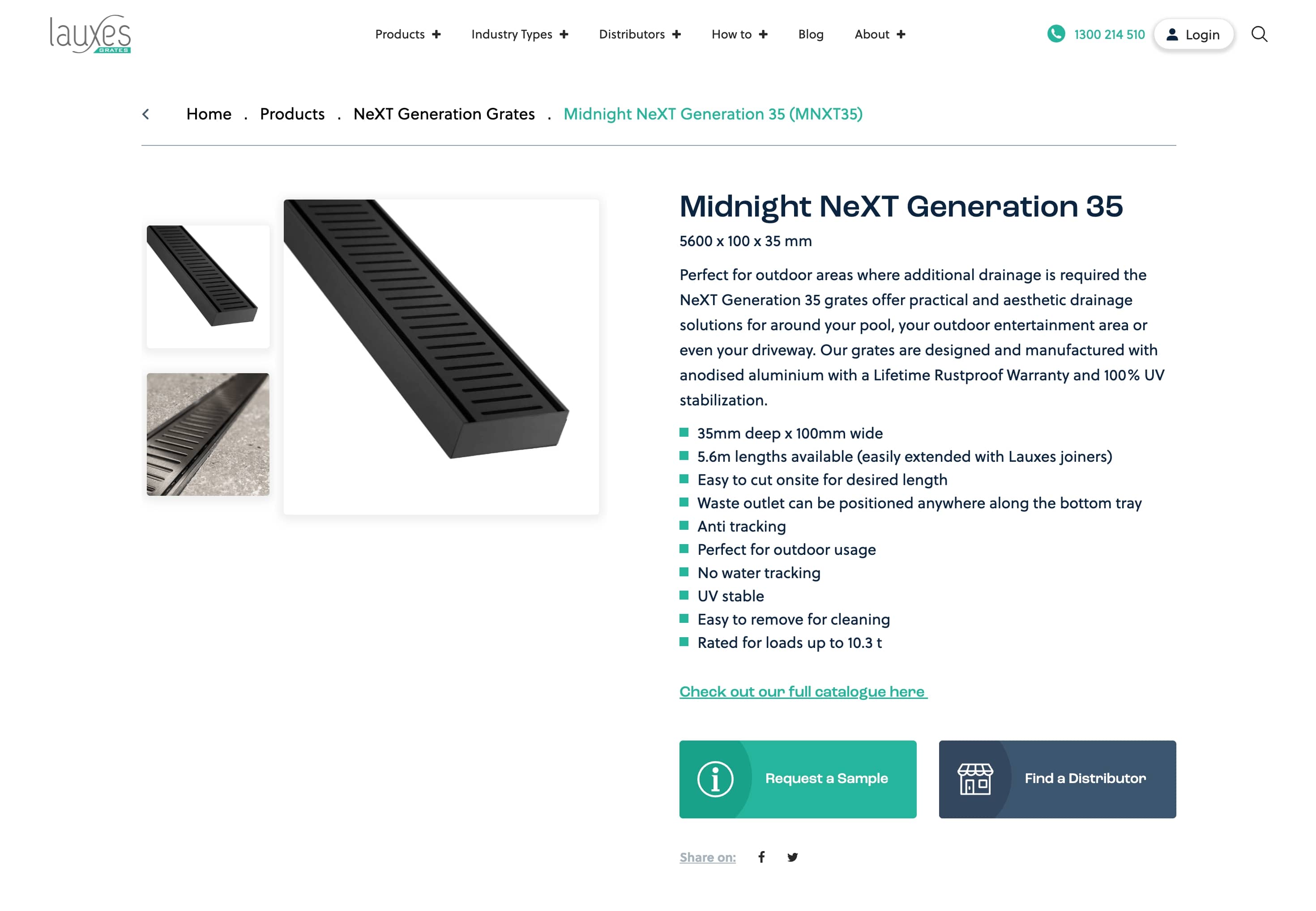This screenshot has height=911, width=1316.
Task: Call the 1300 214 510 number
Action: tap(1109, 34)
